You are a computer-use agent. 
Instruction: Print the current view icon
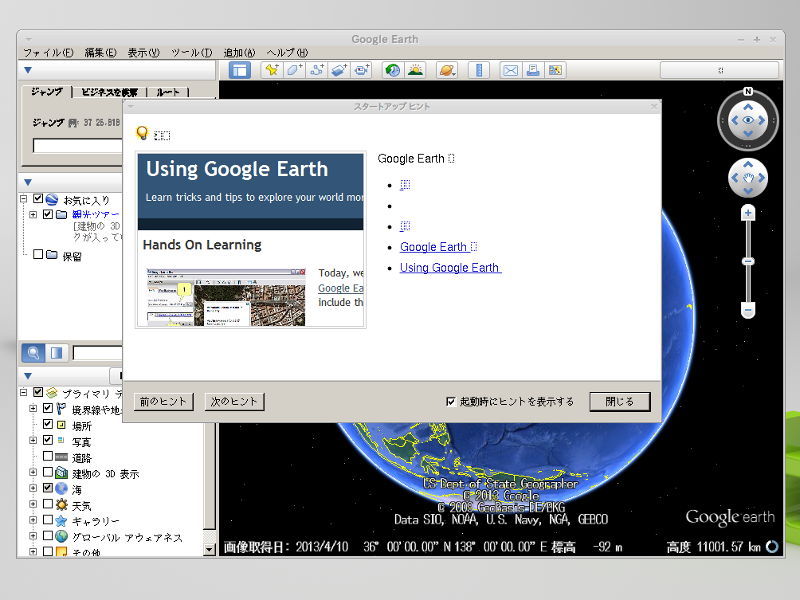click(x=533, y=70)
